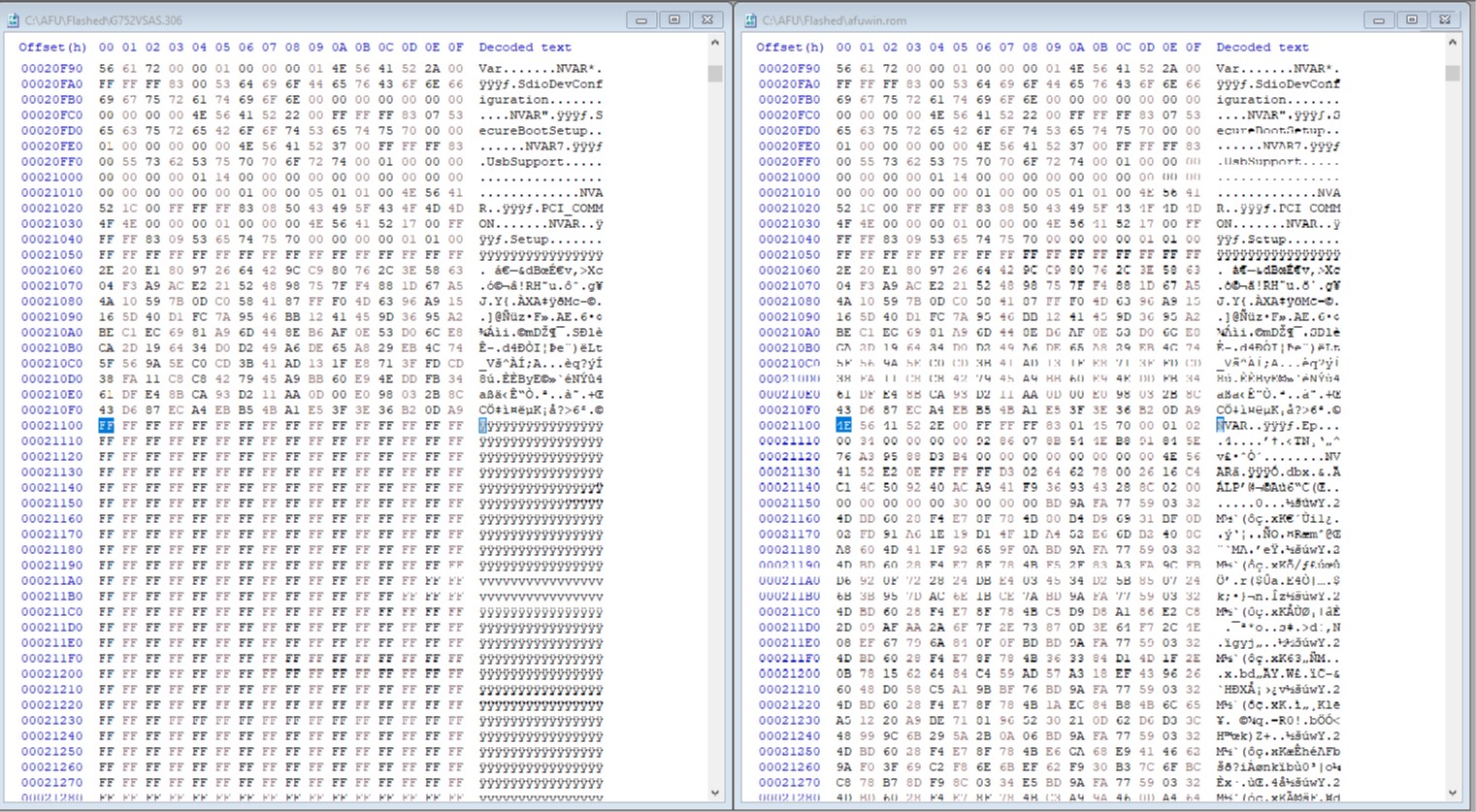Viewport: 1476px width, 812px height.
Task: Click title text C:\AFU\Flashed\G752VSAS.306
Action: (103, 20)
